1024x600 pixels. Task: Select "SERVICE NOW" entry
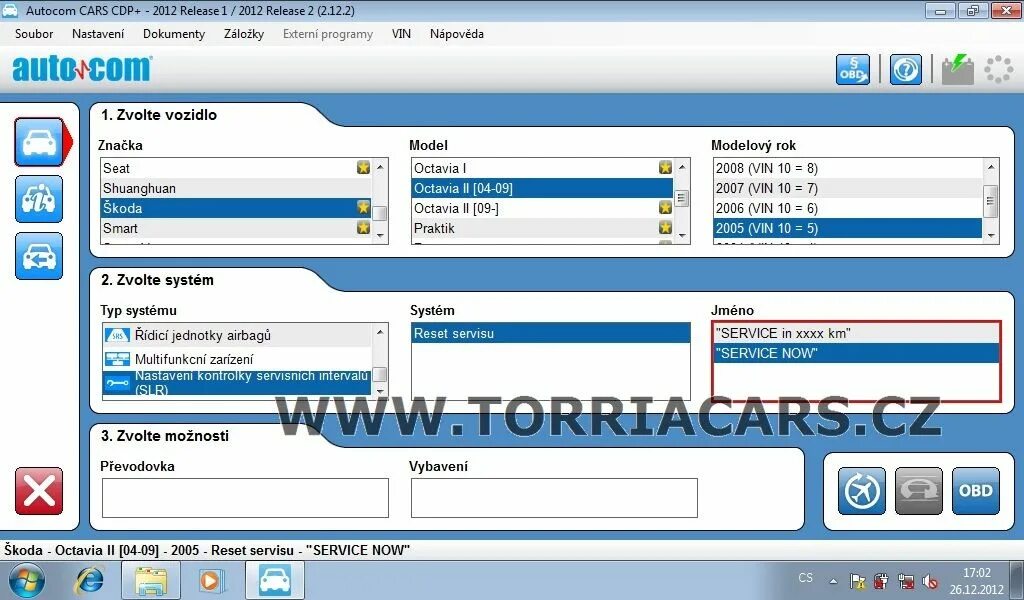click(x=856, y=353)
